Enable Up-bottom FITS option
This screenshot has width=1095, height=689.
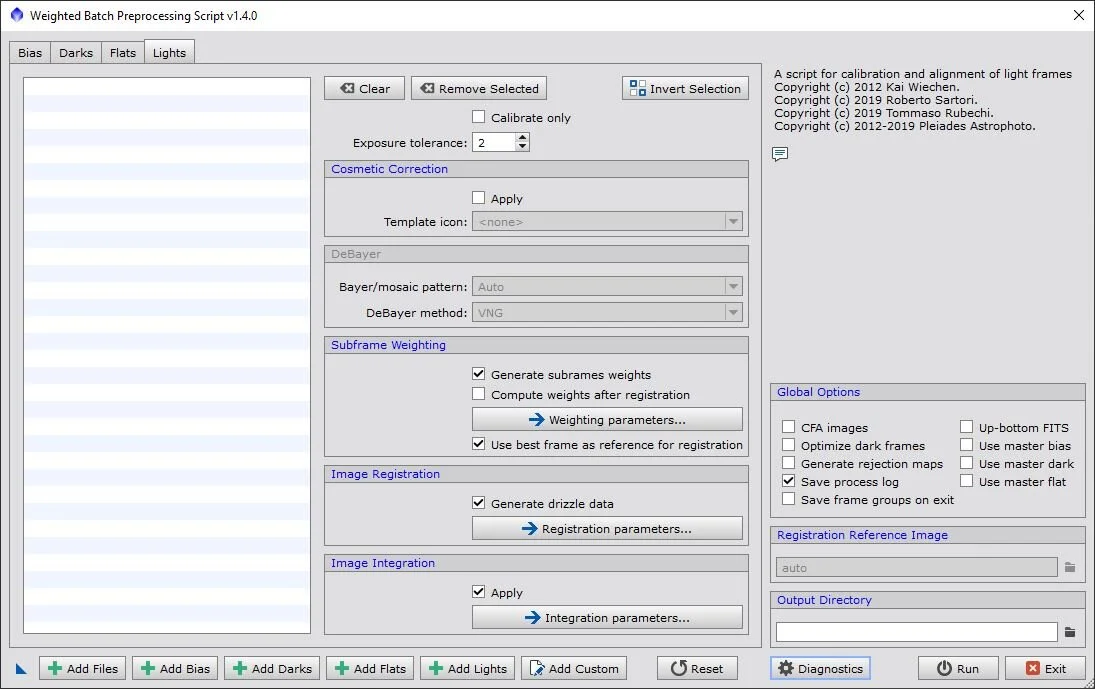(967, 427)
